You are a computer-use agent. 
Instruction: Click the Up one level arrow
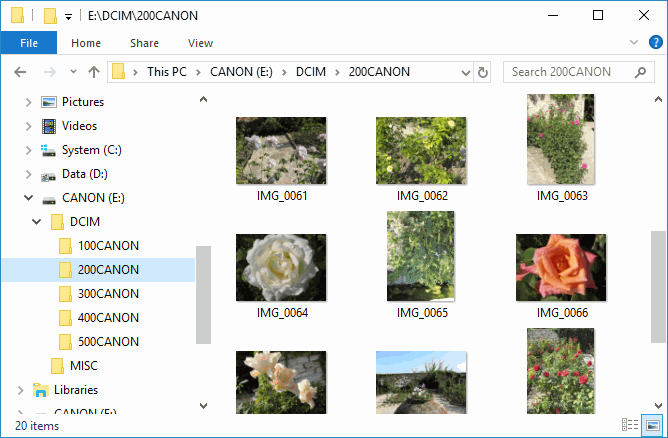point(94,72)
